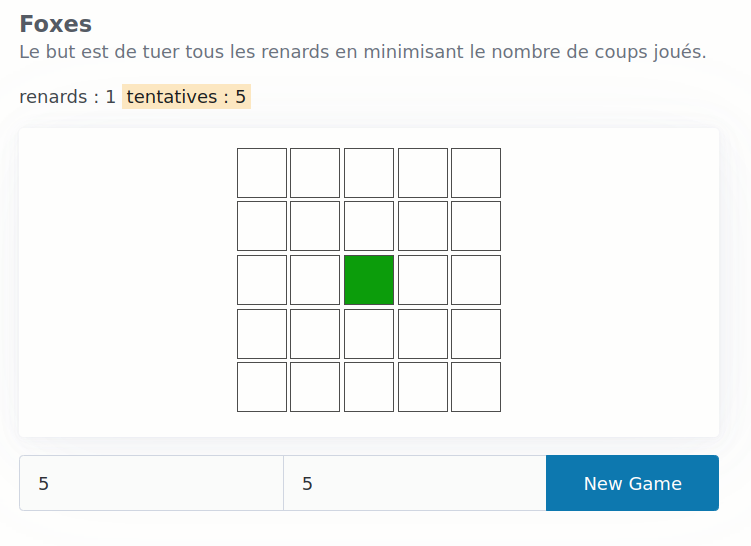Select the last cell of the middle row

coord(476,280)
